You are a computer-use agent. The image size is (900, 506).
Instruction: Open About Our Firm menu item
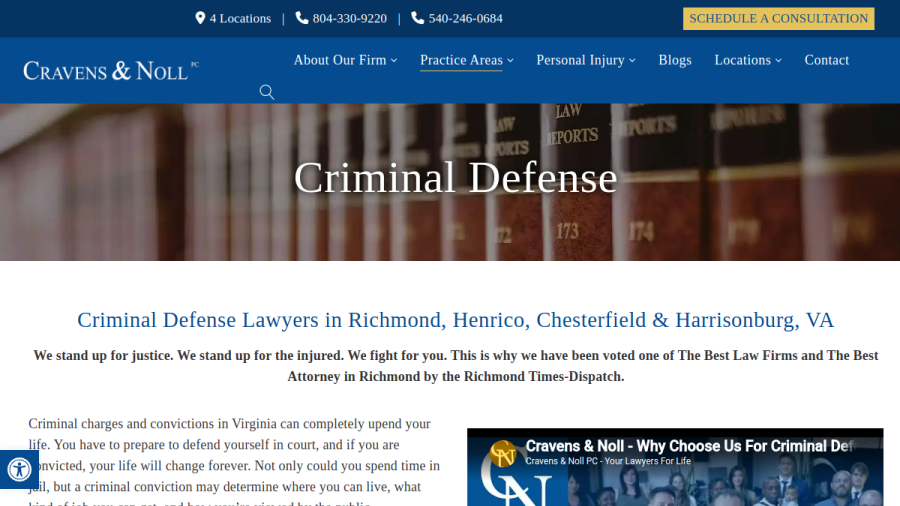point(340,60)
